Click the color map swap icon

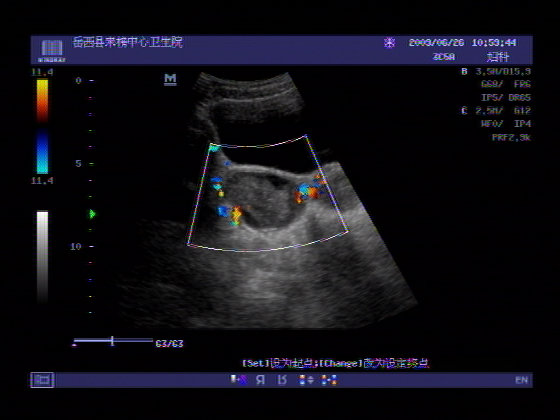pyautogui.click(x=329, y=380)
